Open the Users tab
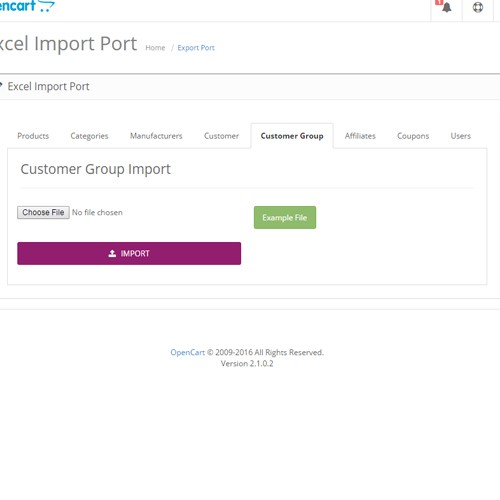The width and height of the screenshot is (500, 500). [461, 136]
